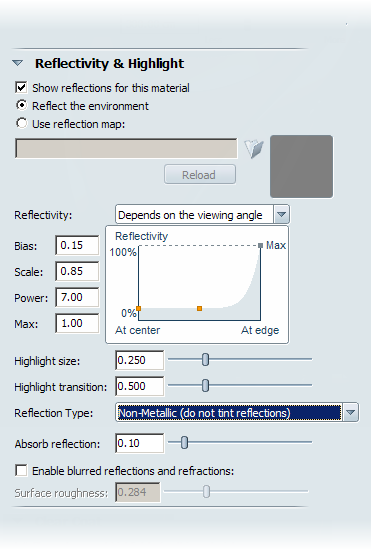
Task: Click the Highlight transition slider handle
Action: (205, 385)
